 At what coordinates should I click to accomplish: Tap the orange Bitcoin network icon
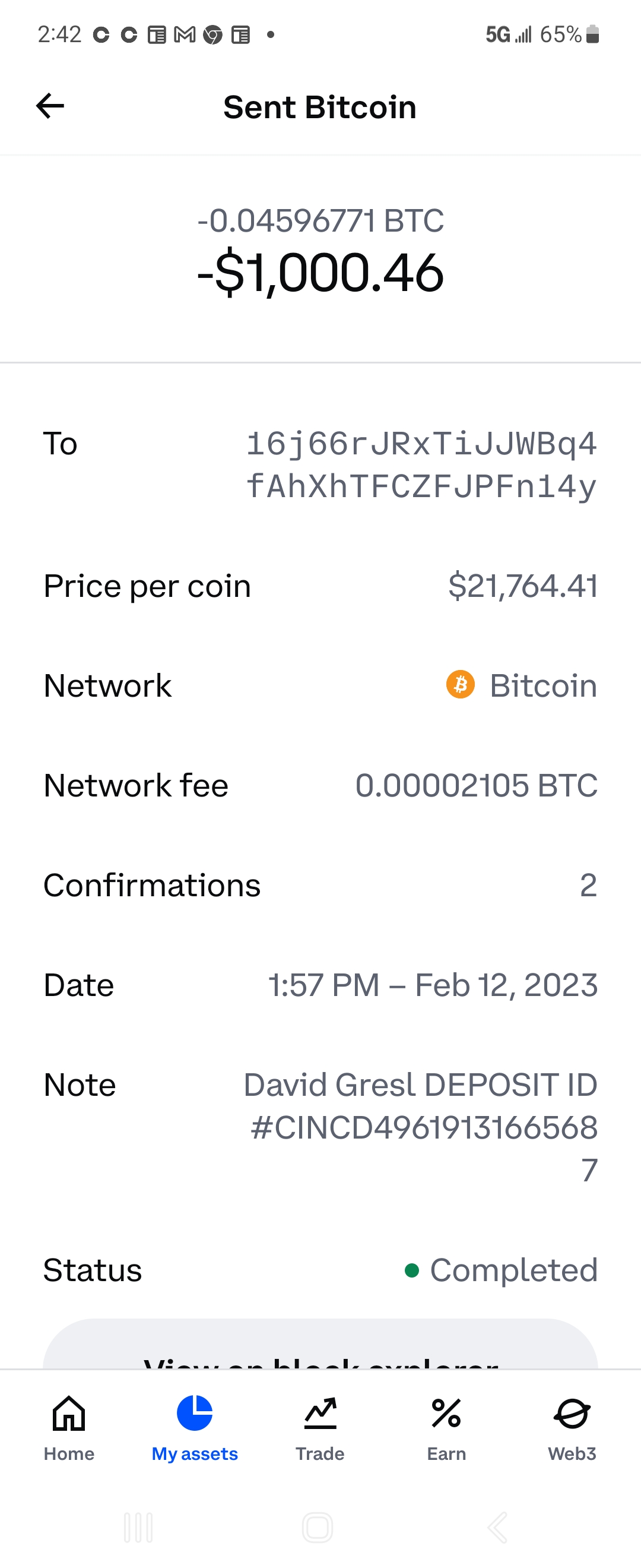coord(461,685)
